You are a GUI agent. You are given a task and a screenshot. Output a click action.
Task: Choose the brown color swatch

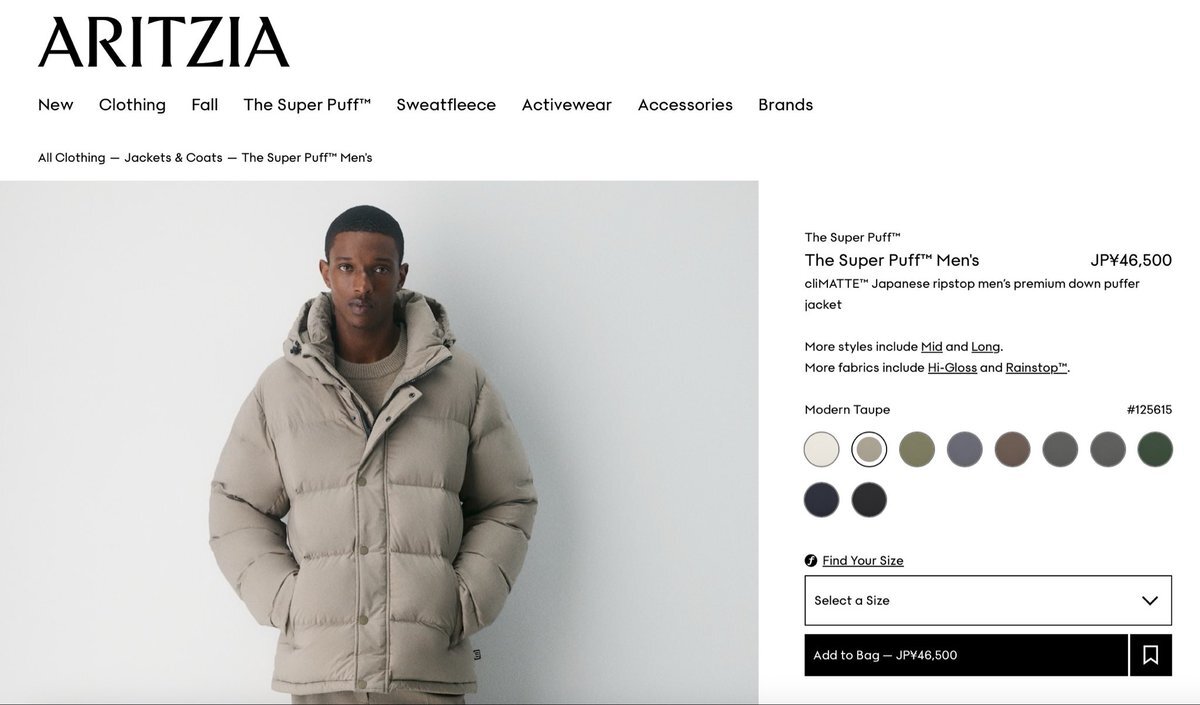pyautogui.click(x=1012, y=449)
